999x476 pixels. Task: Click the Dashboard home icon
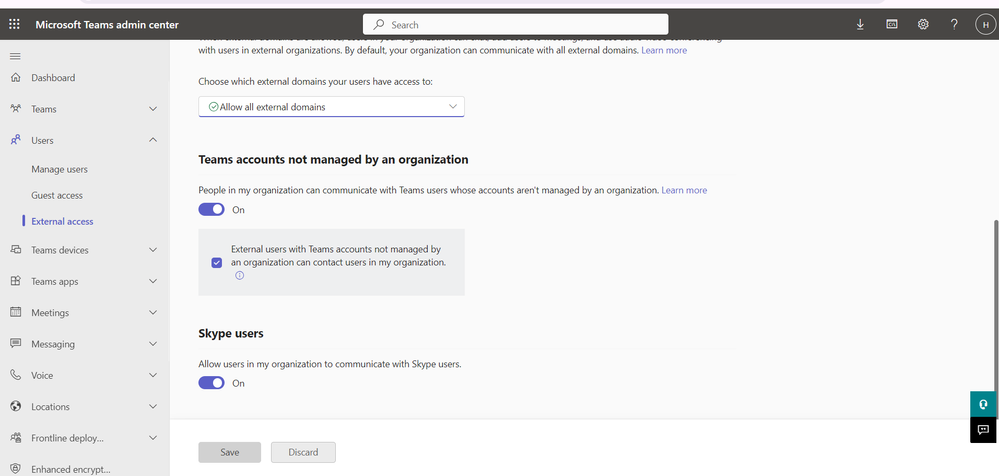pos(16,78)
